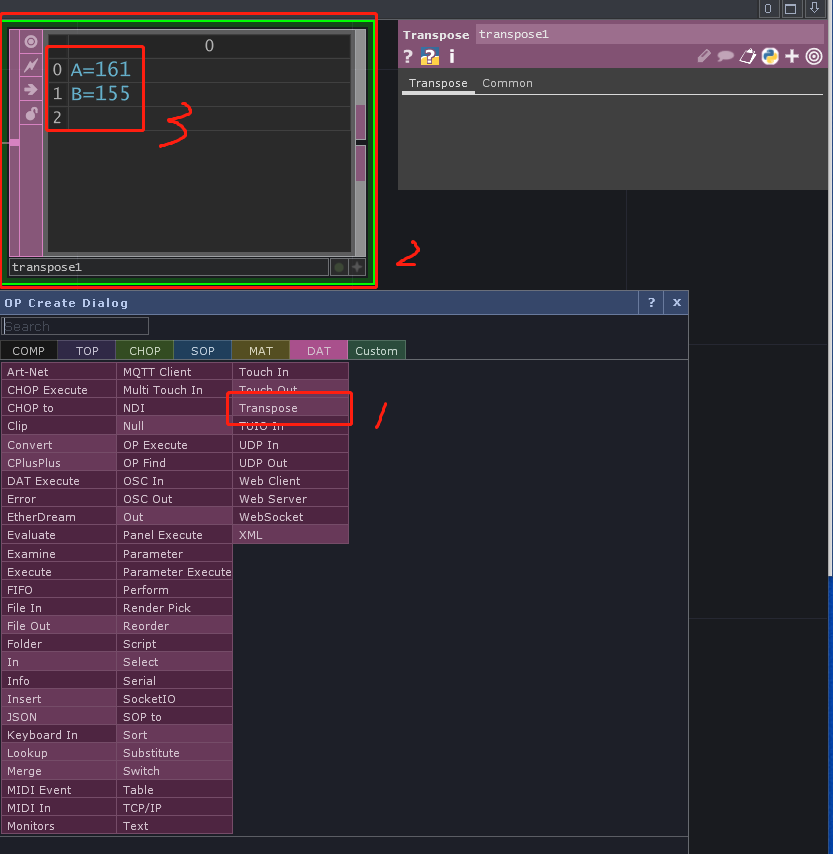Toggle the bullseye icon at parameter dialog right

click(x=813, y=57)
